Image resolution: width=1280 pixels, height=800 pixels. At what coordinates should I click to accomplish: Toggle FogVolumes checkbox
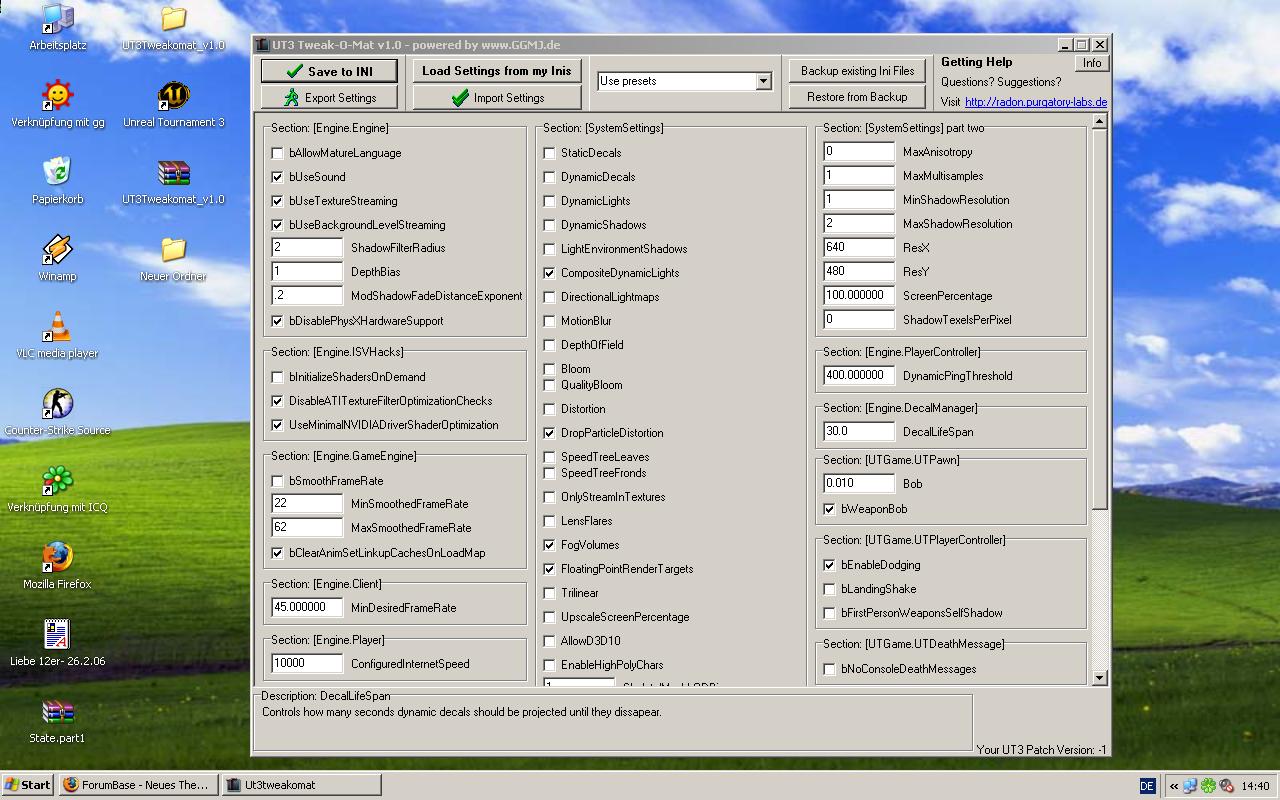(550, 545)
